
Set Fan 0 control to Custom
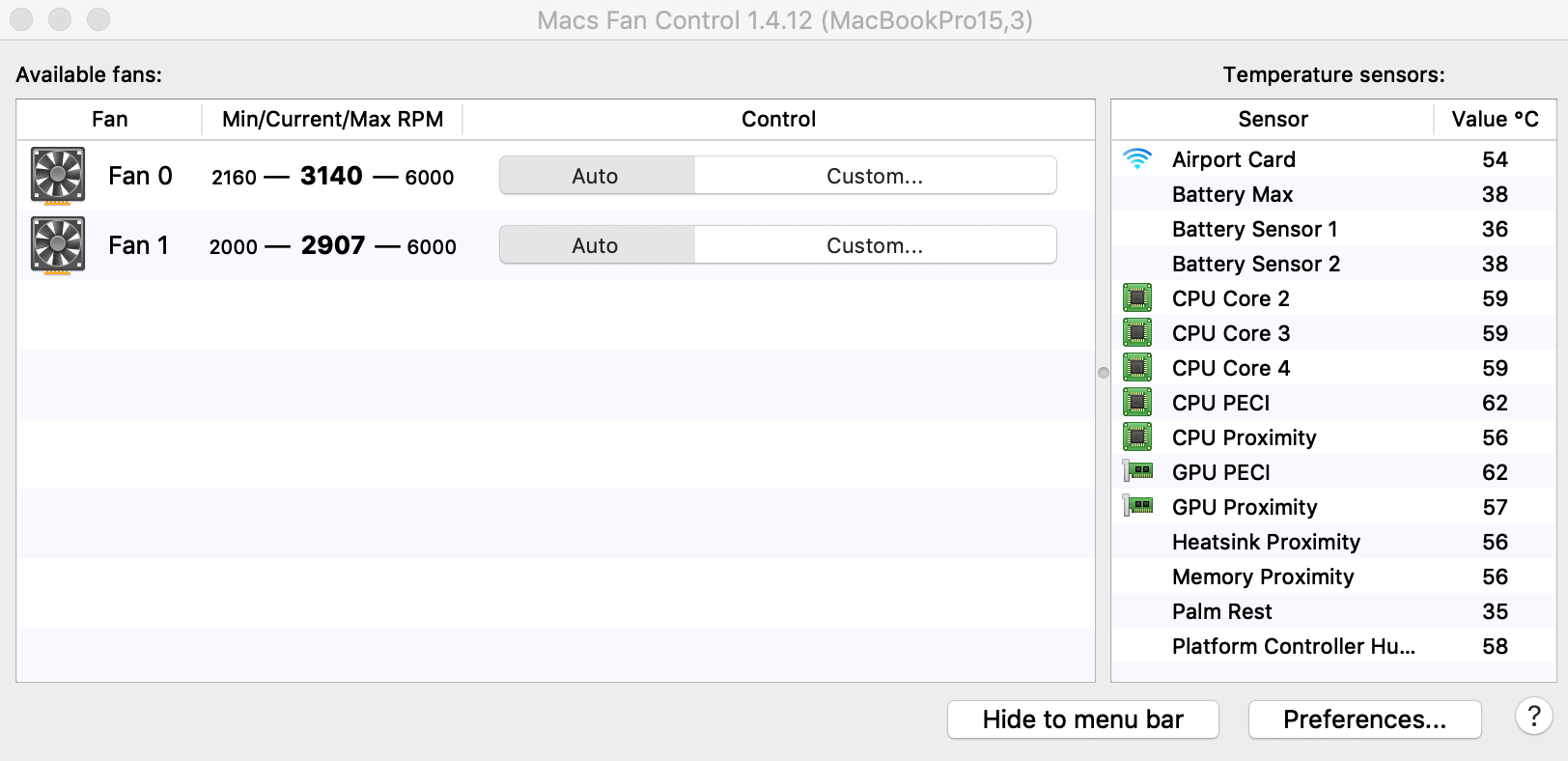coord(875,176)
